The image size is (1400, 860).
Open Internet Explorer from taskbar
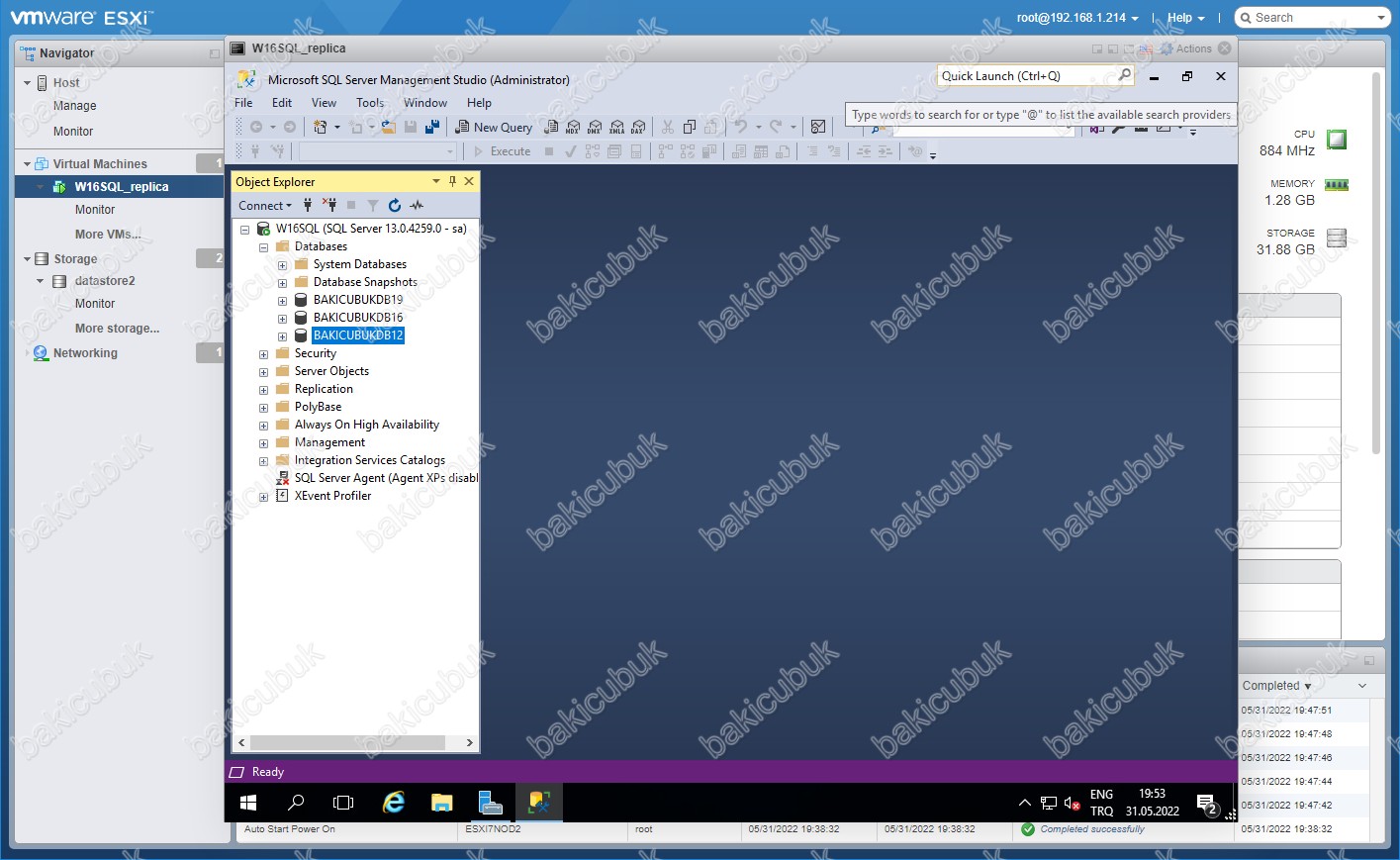[x=393, y=803]
